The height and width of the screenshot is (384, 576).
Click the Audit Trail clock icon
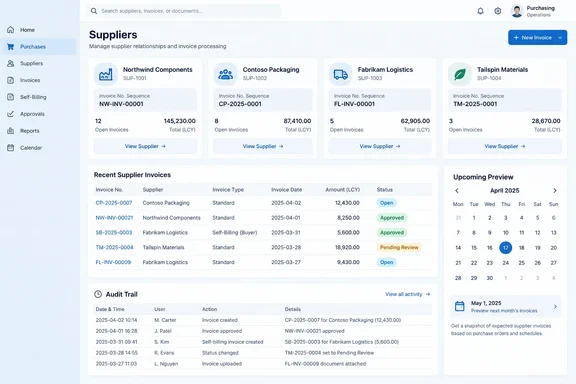98,294
